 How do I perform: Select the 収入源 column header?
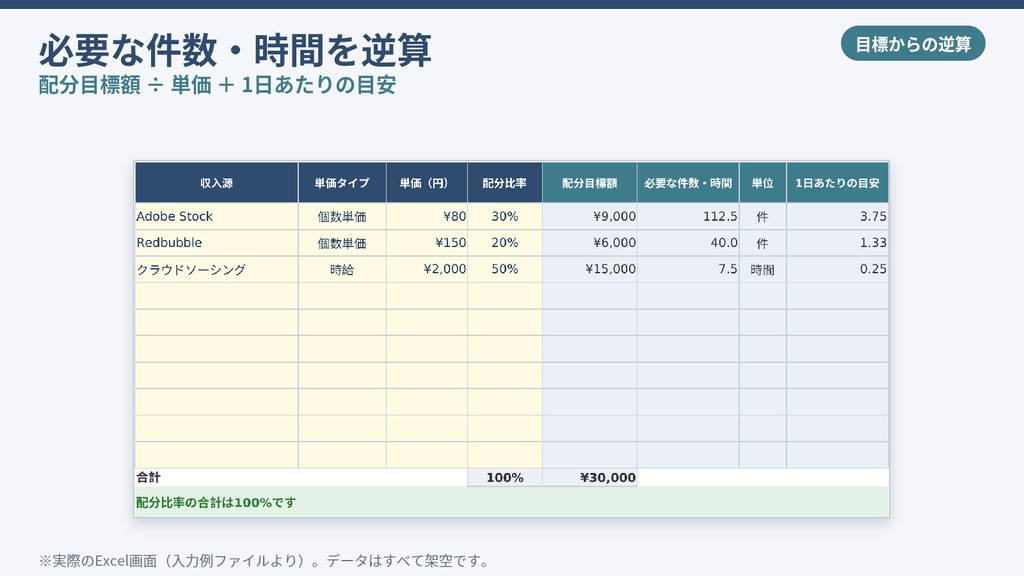pyautogui.click(x=217, y=183)
